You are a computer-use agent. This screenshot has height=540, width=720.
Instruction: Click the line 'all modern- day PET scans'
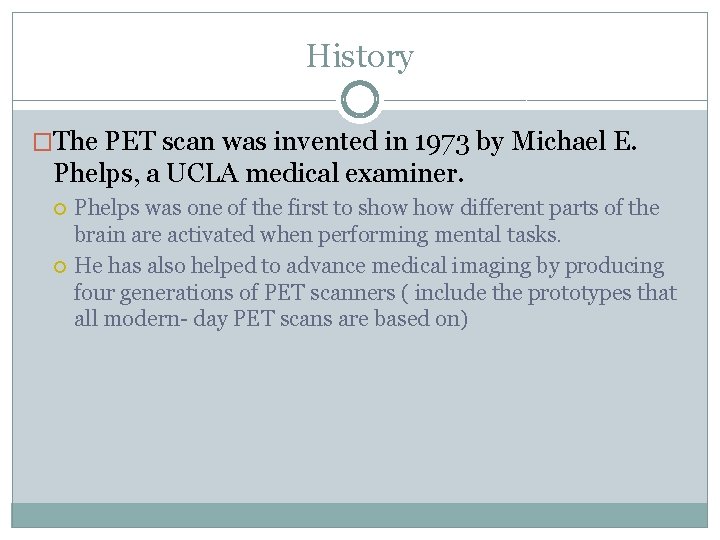[200, 319]
